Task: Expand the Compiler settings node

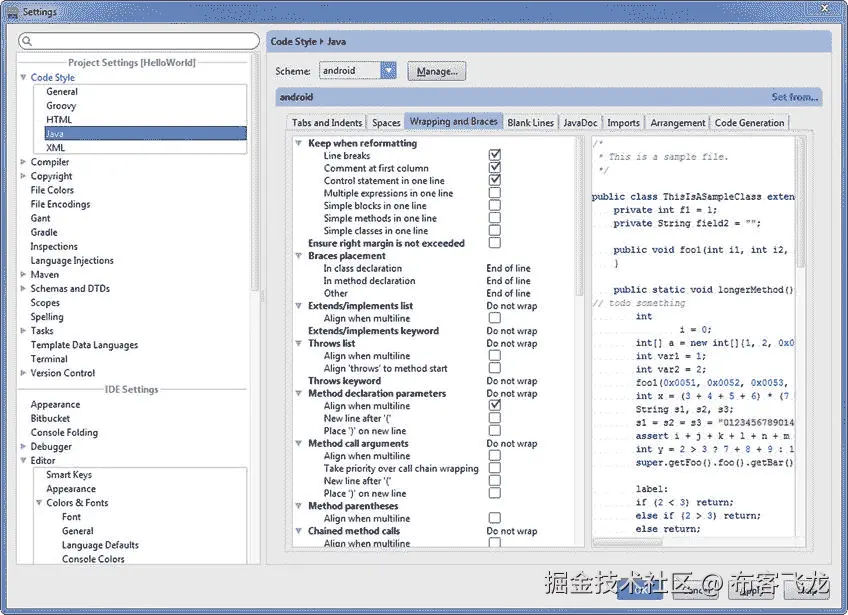Action: coord(22,161)
